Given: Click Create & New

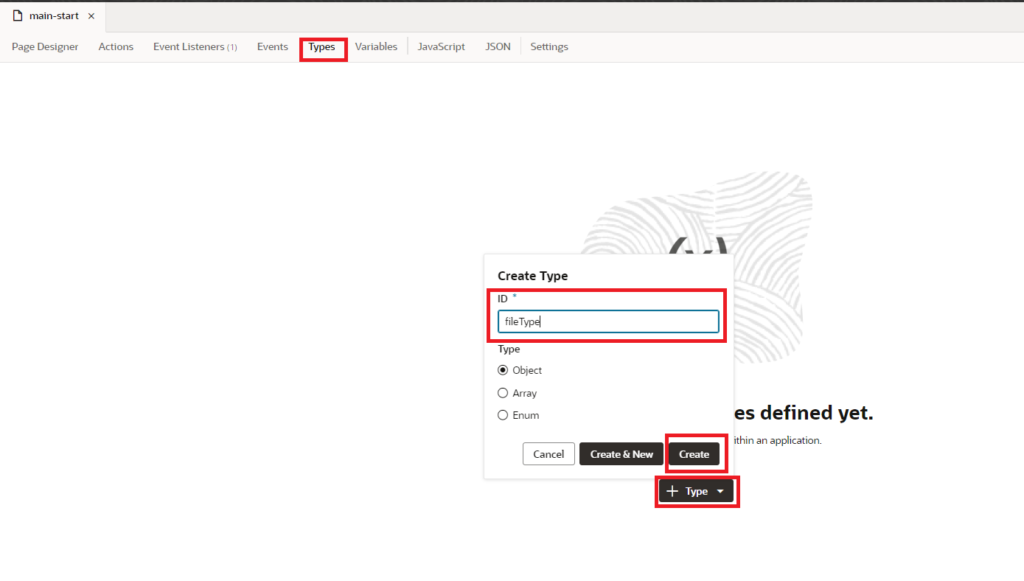Looking at the screenshot, I should (x=621, y=453).
